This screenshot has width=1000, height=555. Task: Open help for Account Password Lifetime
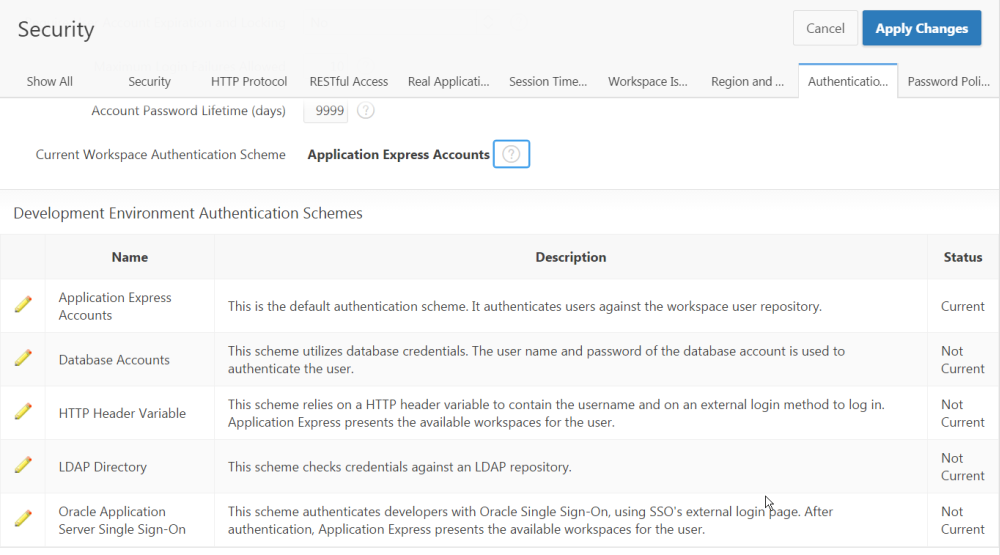pyautogui.click(x=365, y=110)
